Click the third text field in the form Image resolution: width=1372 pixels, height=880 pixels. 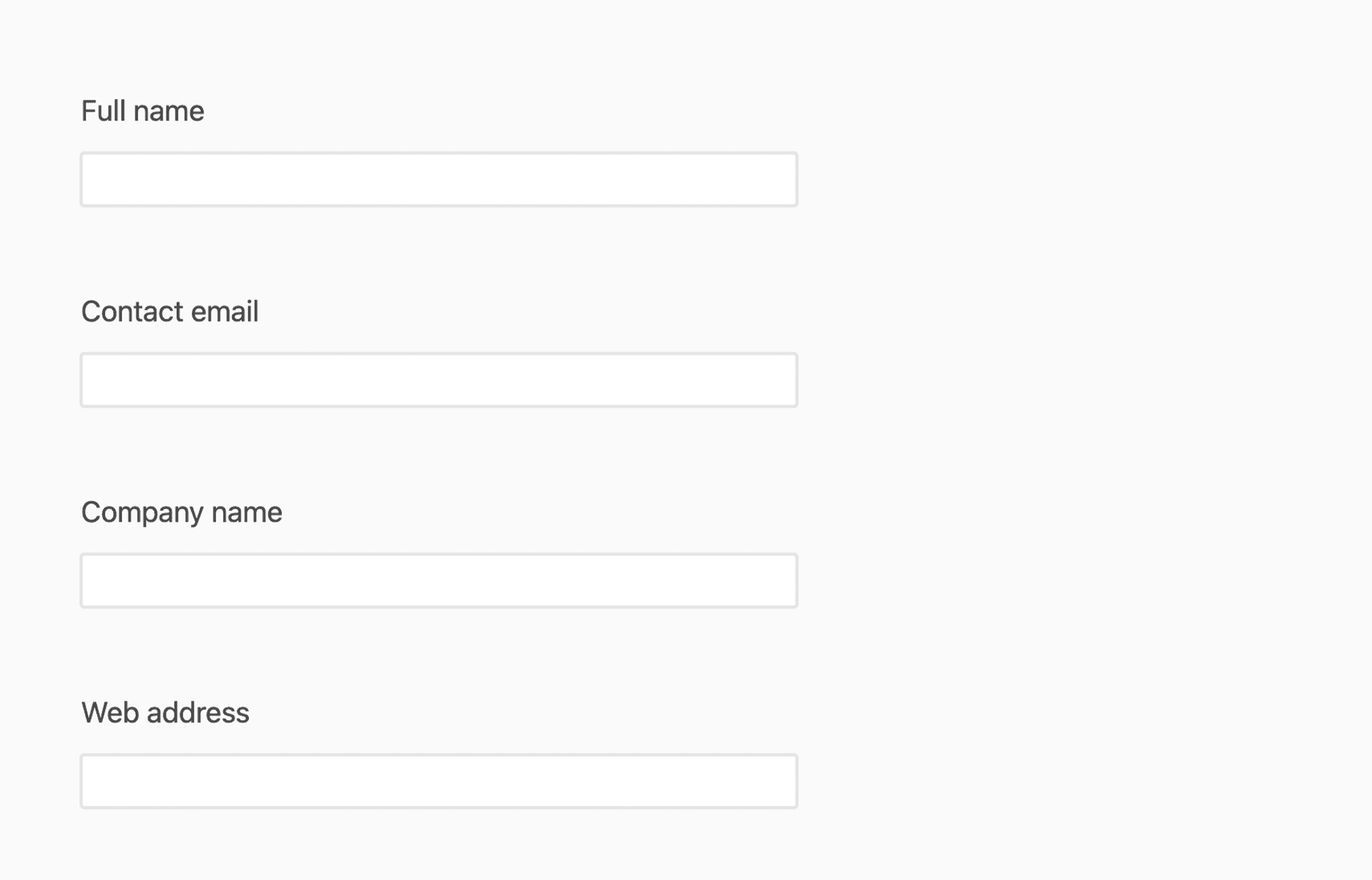439,581
